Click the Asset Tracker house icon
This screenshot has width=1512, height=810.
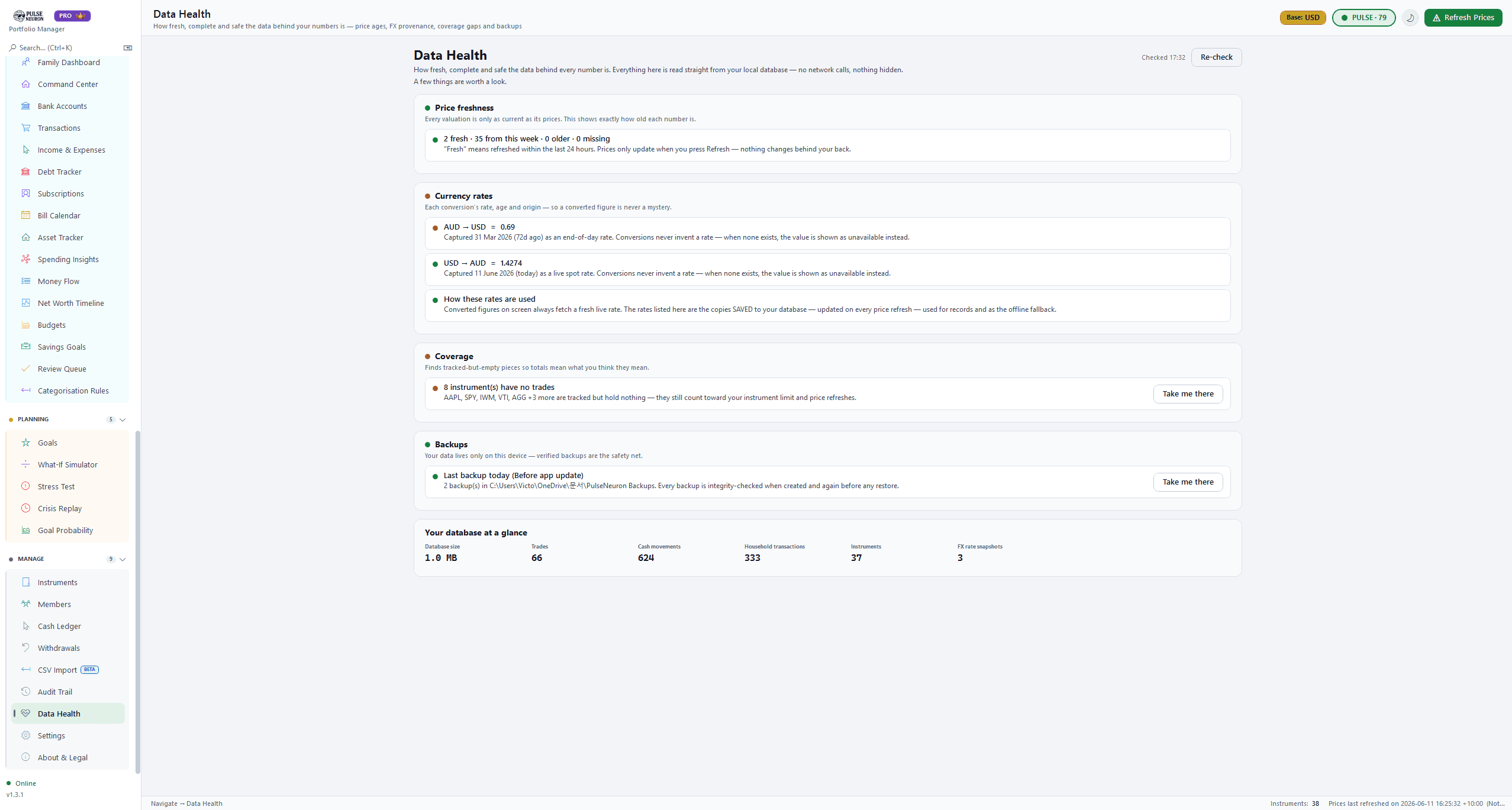(25, 237)
